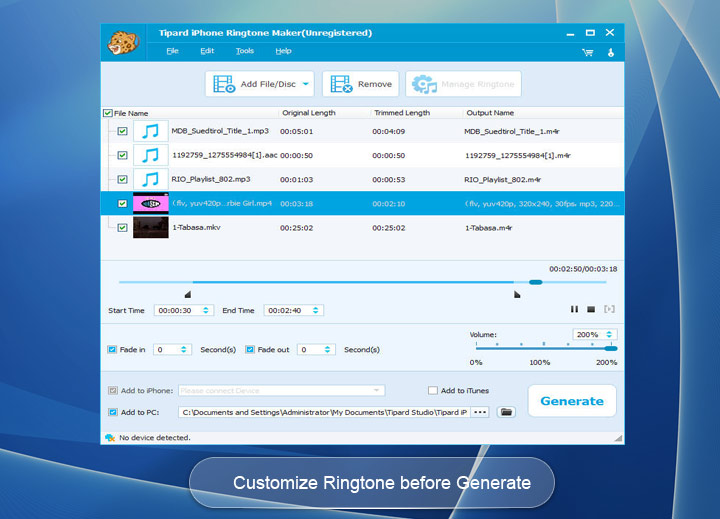Click music note icon of MDB_Suedtirol_Title_1.mp3

coord(151,131)
